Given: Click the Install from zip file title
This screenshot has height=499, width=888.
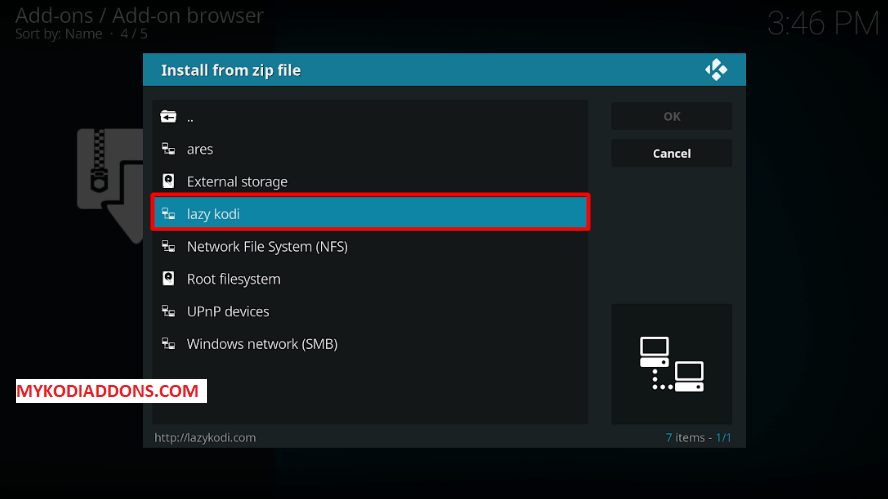Looking at the screenshot, I should [231, 70].
